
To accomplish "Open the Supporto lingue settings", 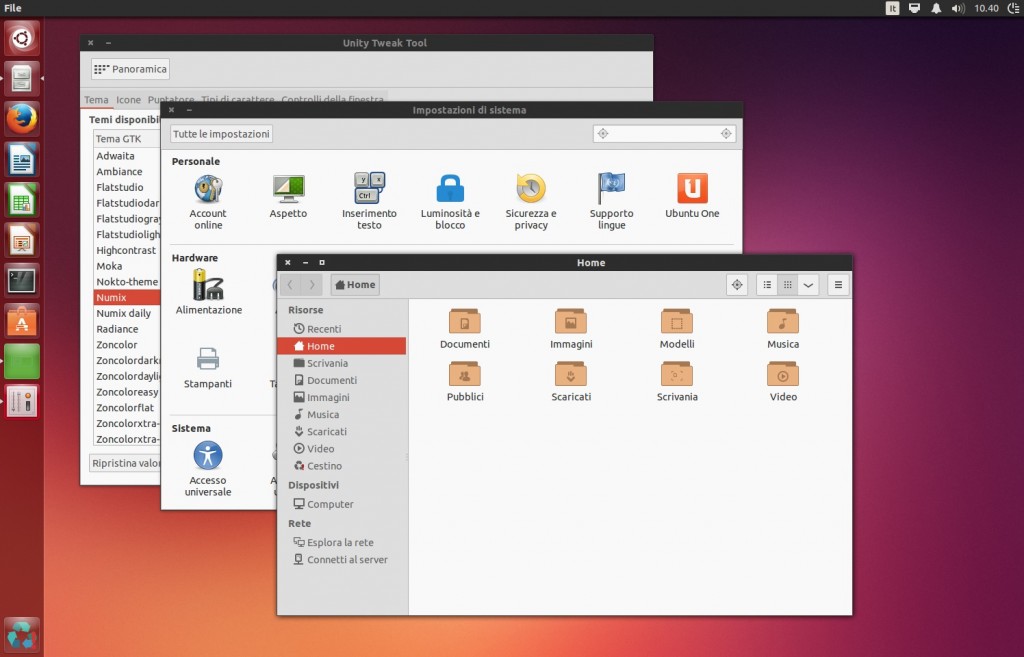I will pyautogui.click(x=611, y=188).
